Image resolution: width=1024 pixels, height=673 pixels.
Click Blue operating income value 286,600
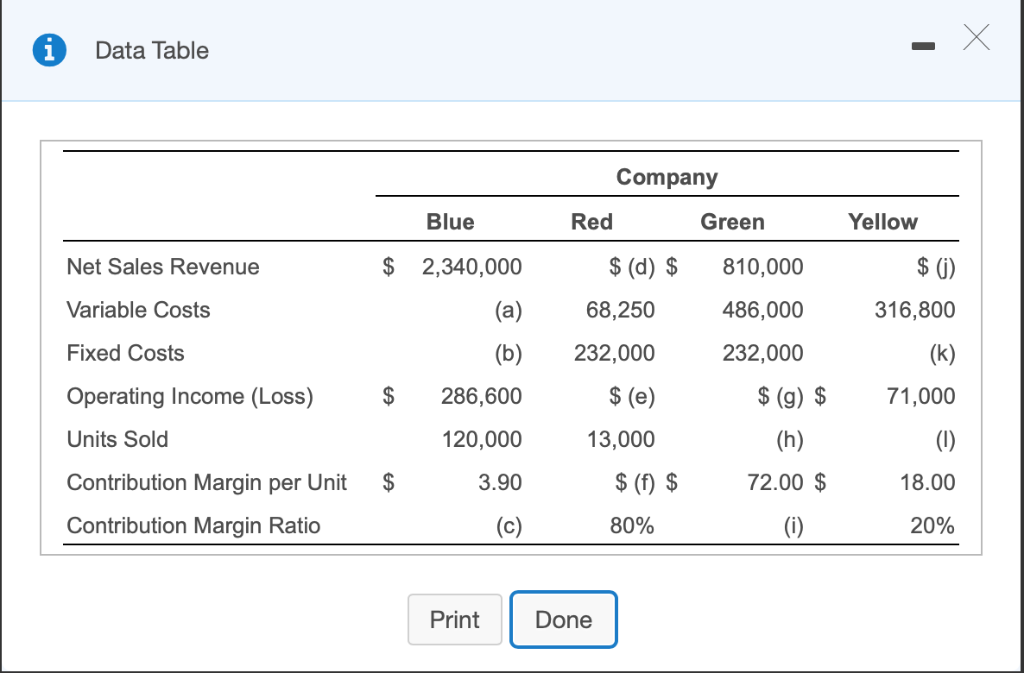(481, 396)
